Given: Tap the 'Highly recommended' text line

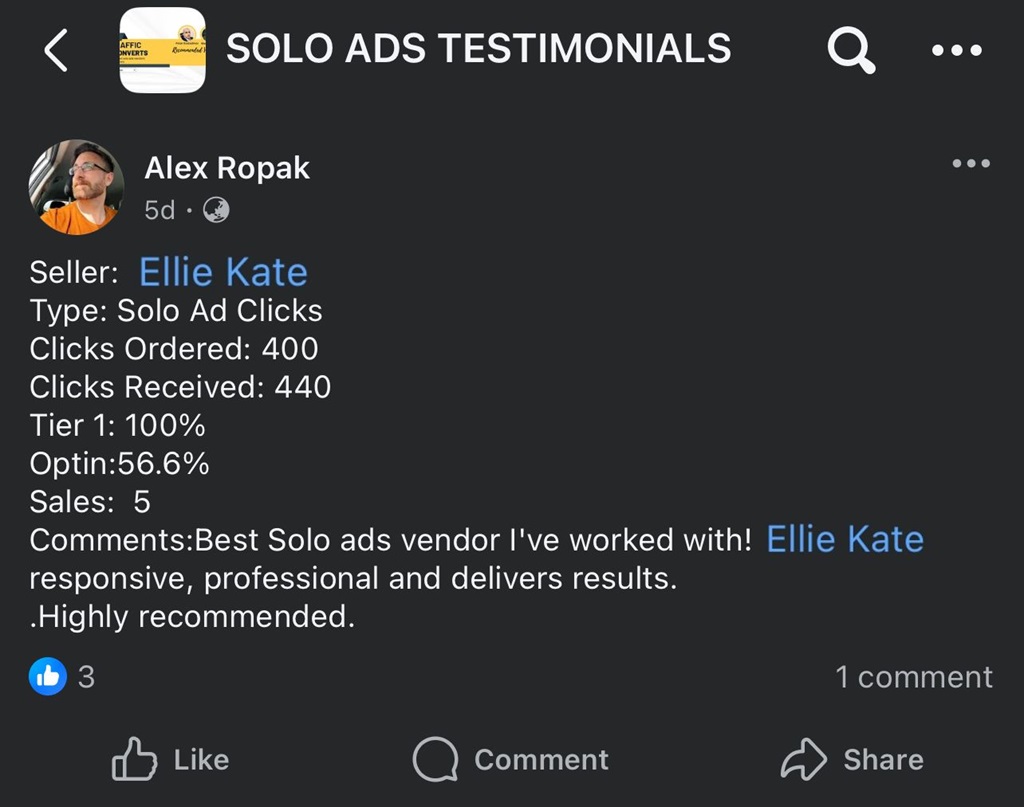Looking at the screenshot, I should pos(192,617).
